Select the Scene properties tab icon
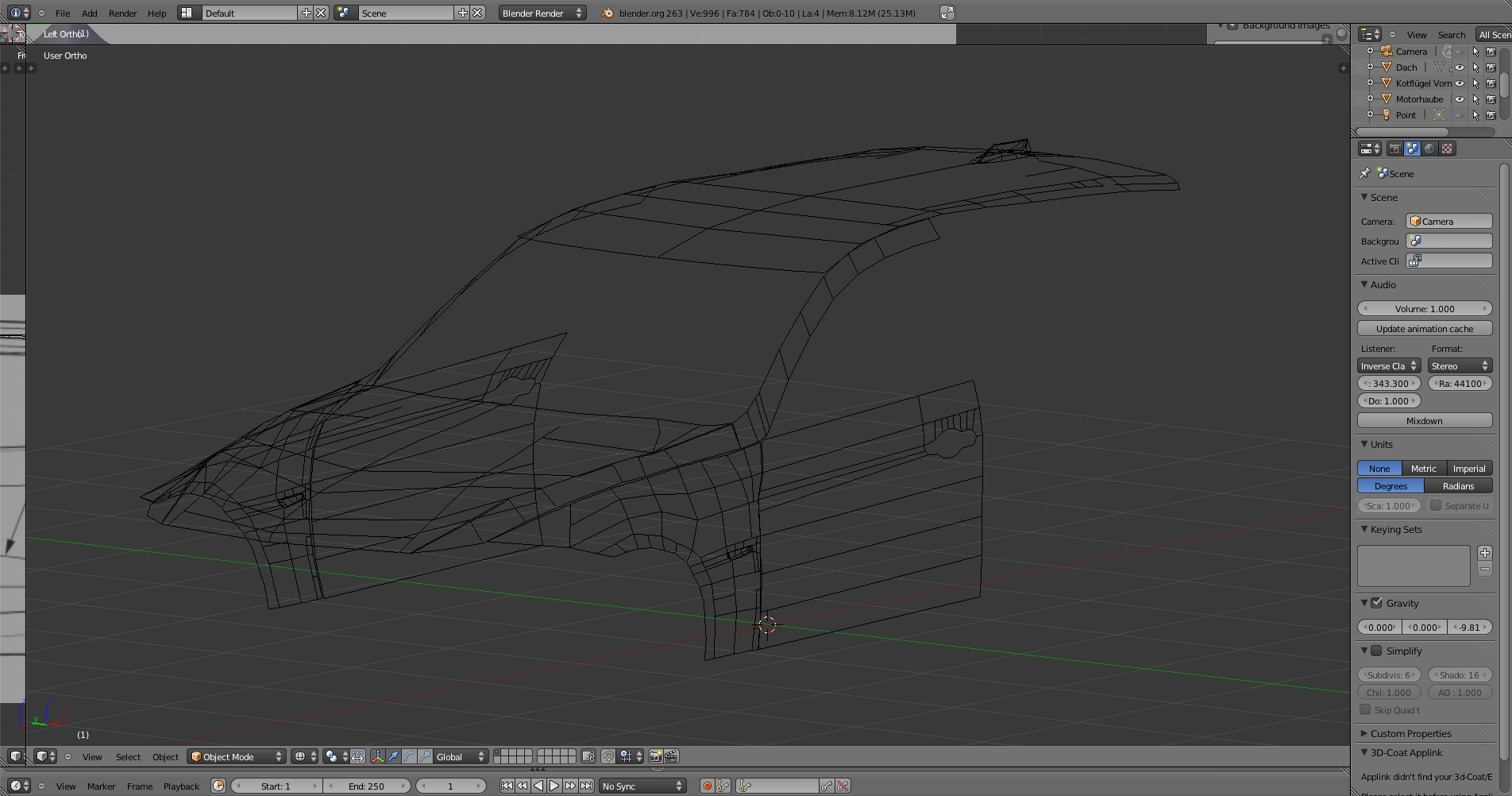The height and width of the screenshot is (796, 1512). (x=1412, y=149)
